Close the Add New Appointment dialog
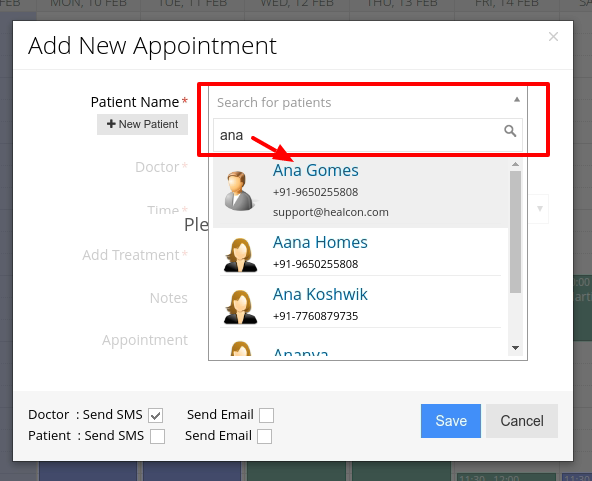592x481 pixels. pos(553,37)
